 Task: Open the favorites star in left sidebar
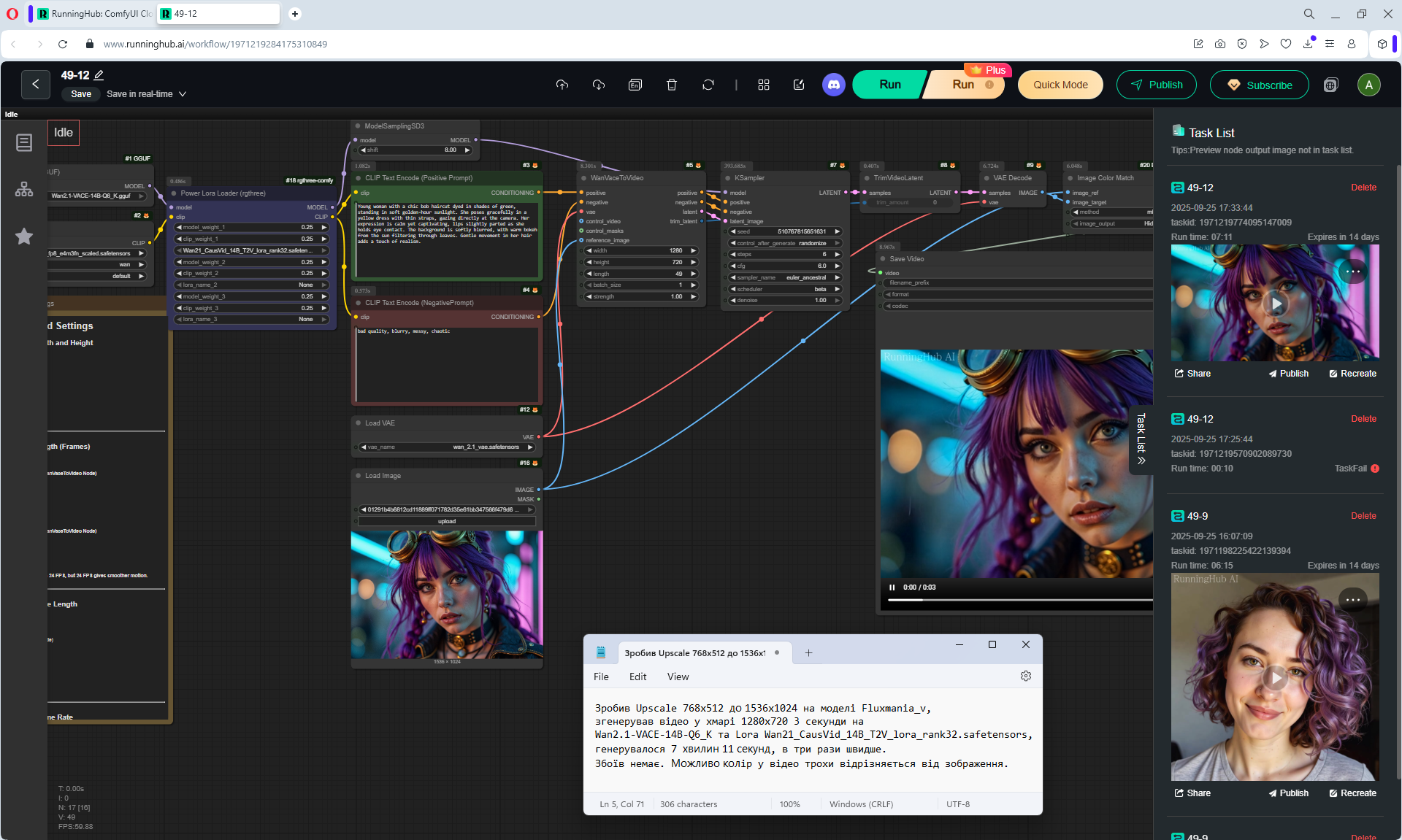pos(24,236)
